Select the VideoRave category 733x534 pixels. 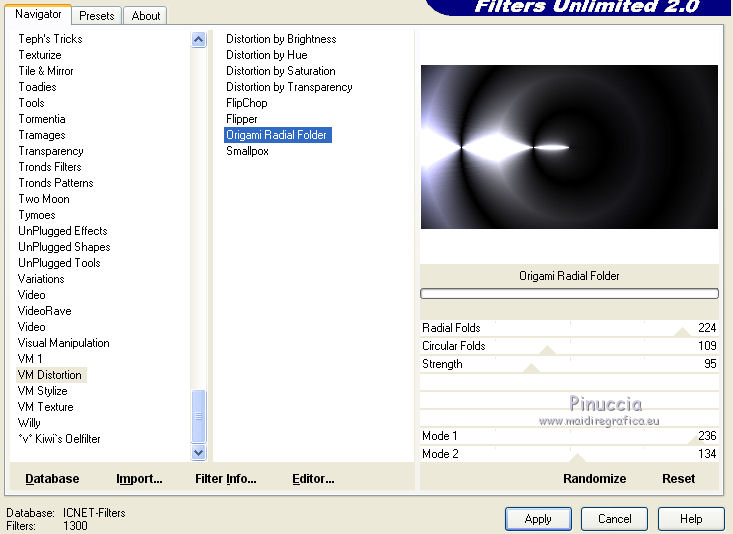point(44,311)
